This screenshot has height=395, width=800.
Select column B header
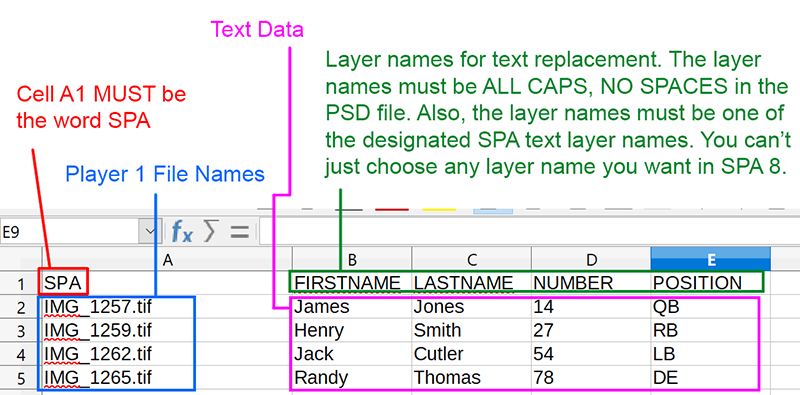(352, 260)
